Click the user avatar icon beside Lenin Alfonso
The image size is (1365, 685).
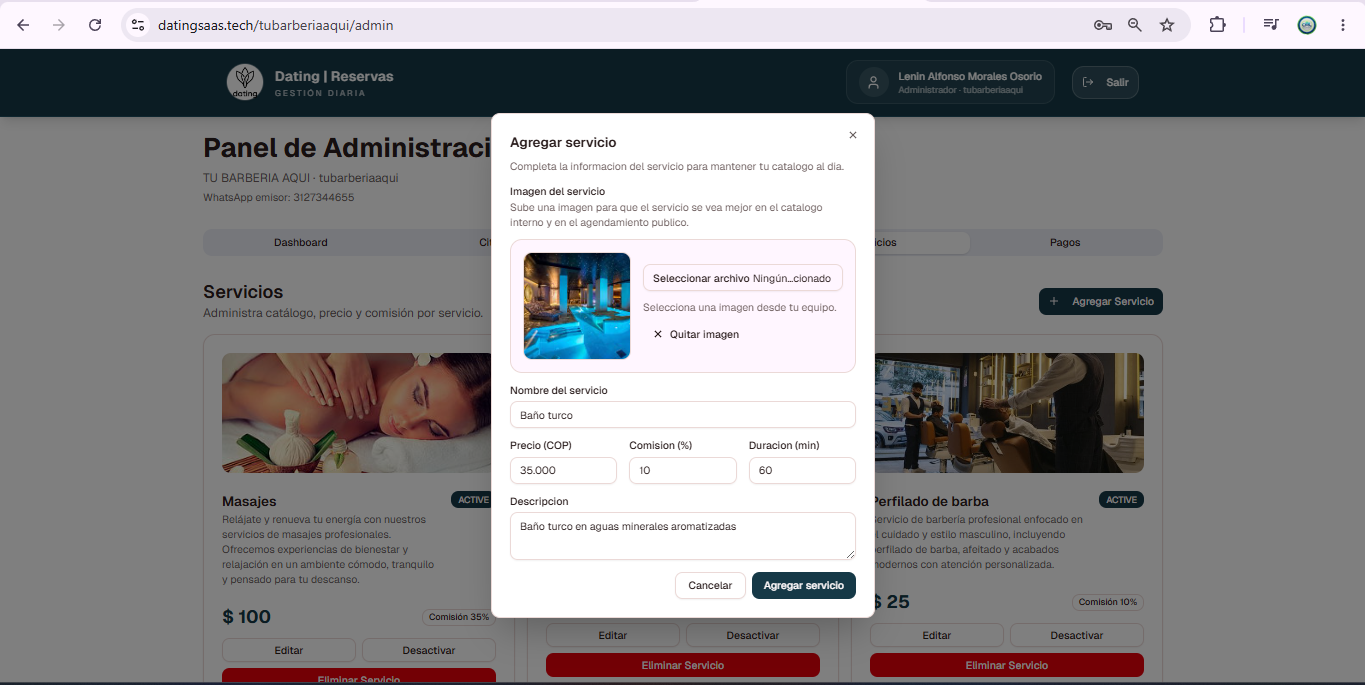coord(874,82)
